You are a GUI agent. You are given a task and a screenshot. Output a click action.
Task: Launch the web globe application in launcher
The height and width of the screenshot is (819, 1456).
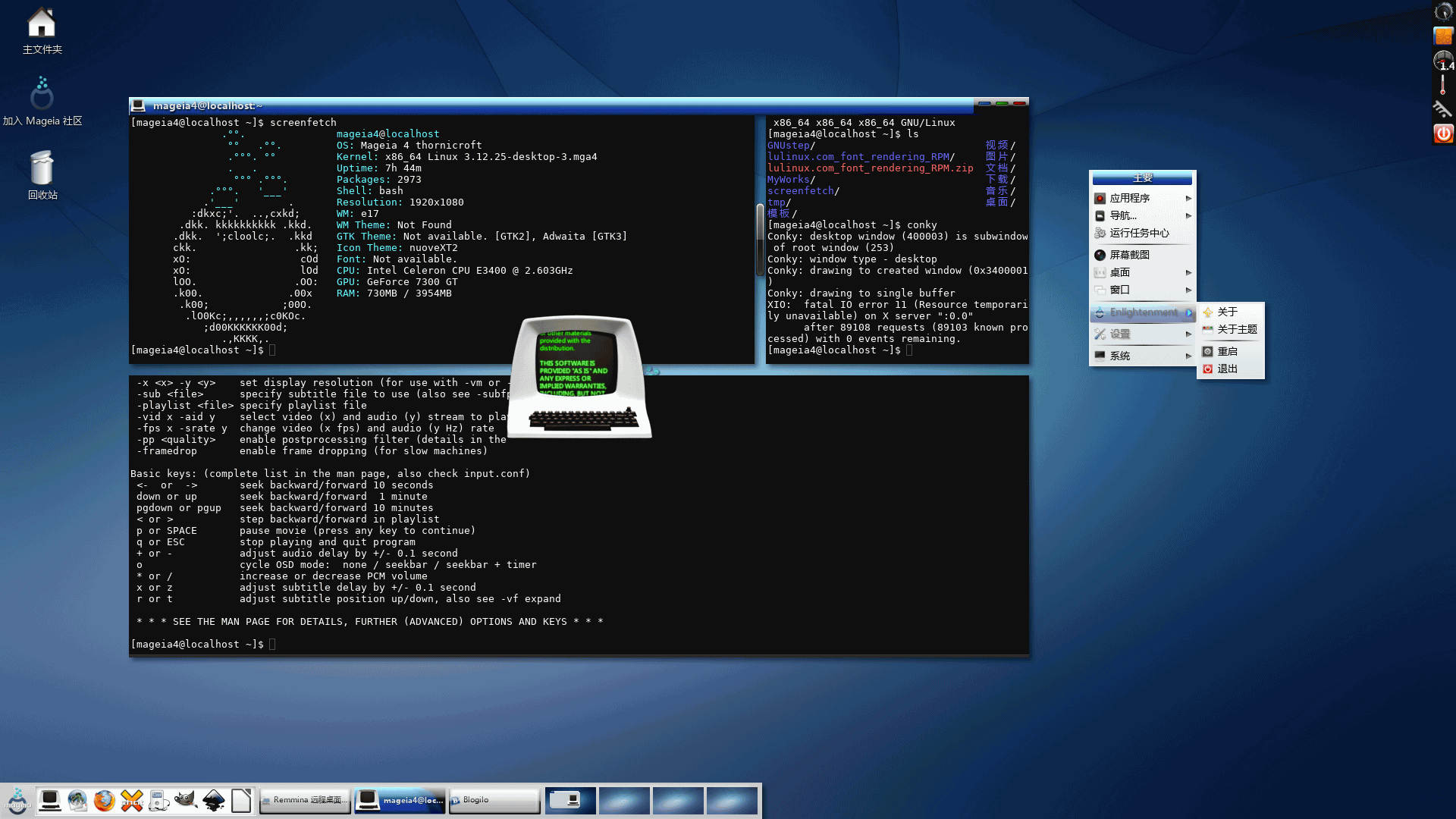[77, 801]
